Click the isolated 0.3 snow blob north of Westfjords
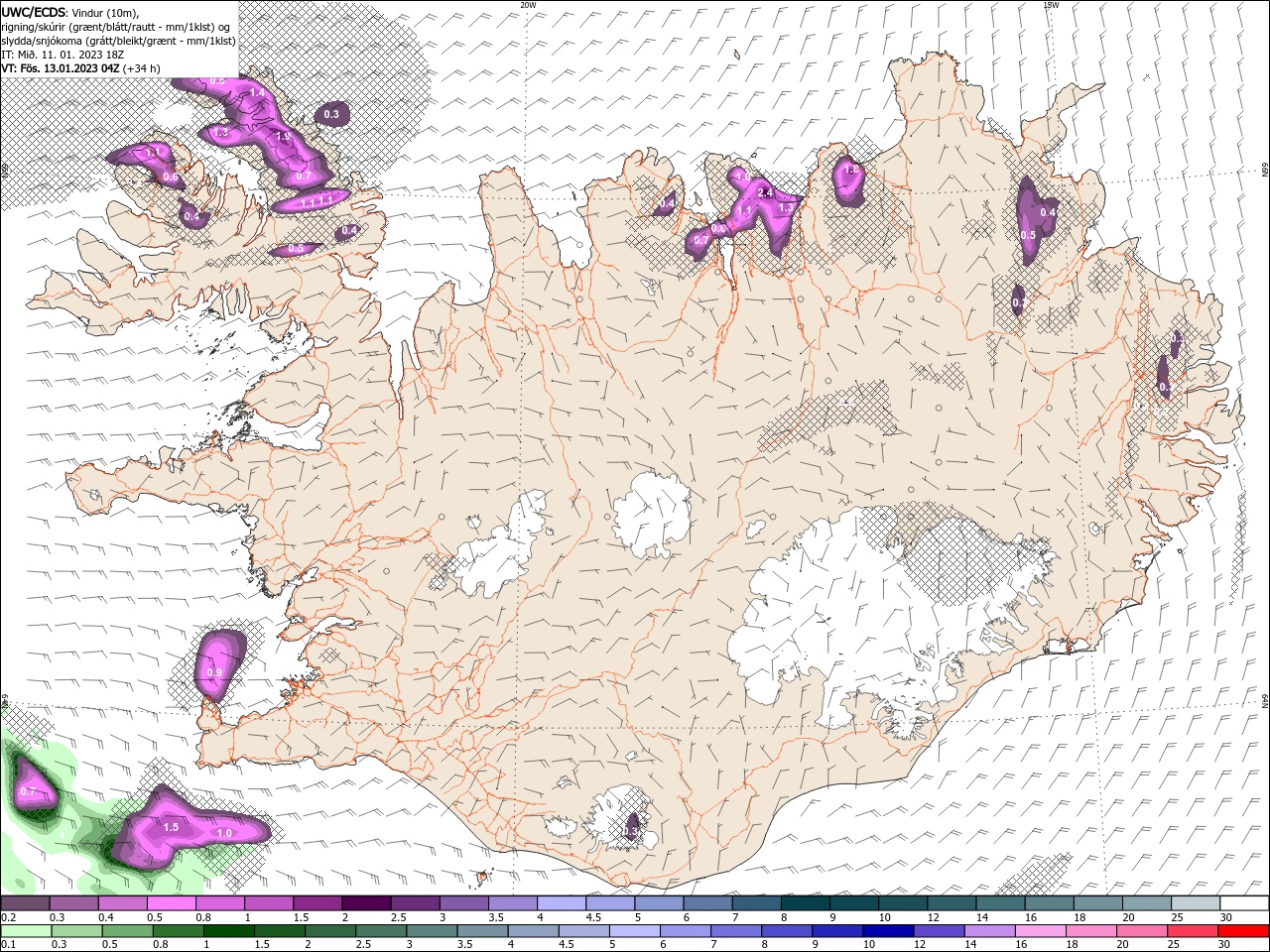This screenshot has width=1270, height=952. (331, 114)
